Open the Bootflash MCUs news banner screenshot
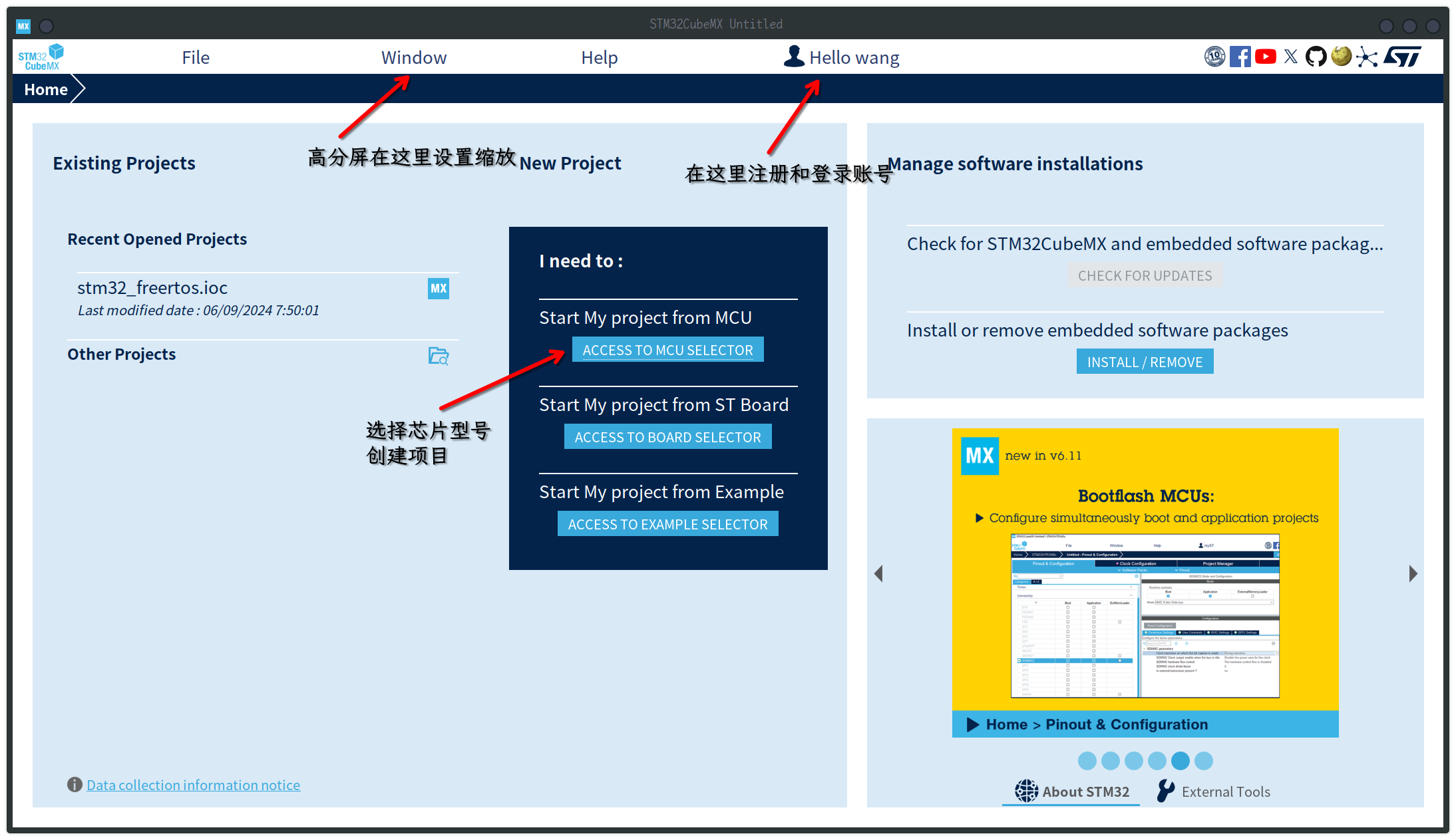 click(x=1145, y=615)
